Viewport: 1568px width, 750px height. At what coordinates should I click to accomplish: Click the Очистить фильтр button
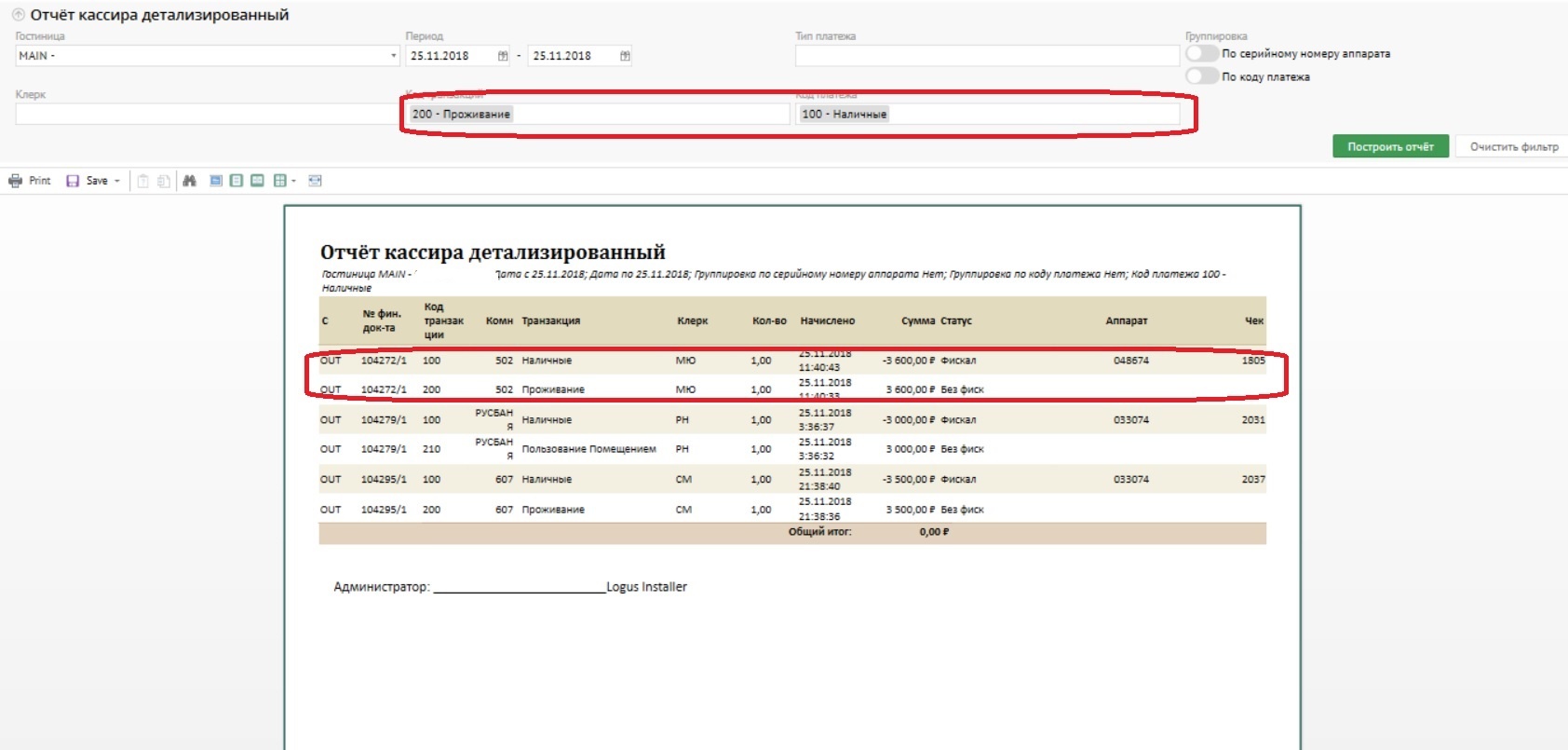click(x=1513, y=146)
